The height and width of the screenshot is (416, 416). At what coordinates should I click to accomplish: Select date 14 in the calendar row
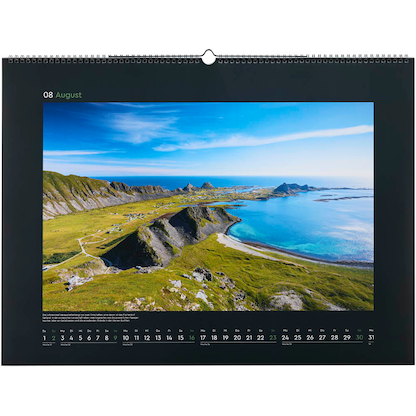[169, 338]
